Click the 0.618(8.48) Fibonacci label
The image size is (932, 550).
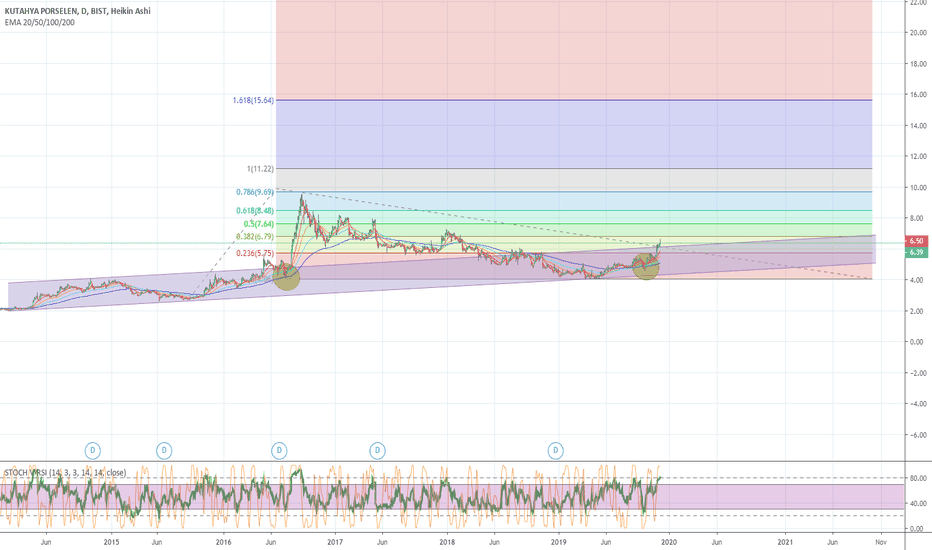click(x=255, y=210)
